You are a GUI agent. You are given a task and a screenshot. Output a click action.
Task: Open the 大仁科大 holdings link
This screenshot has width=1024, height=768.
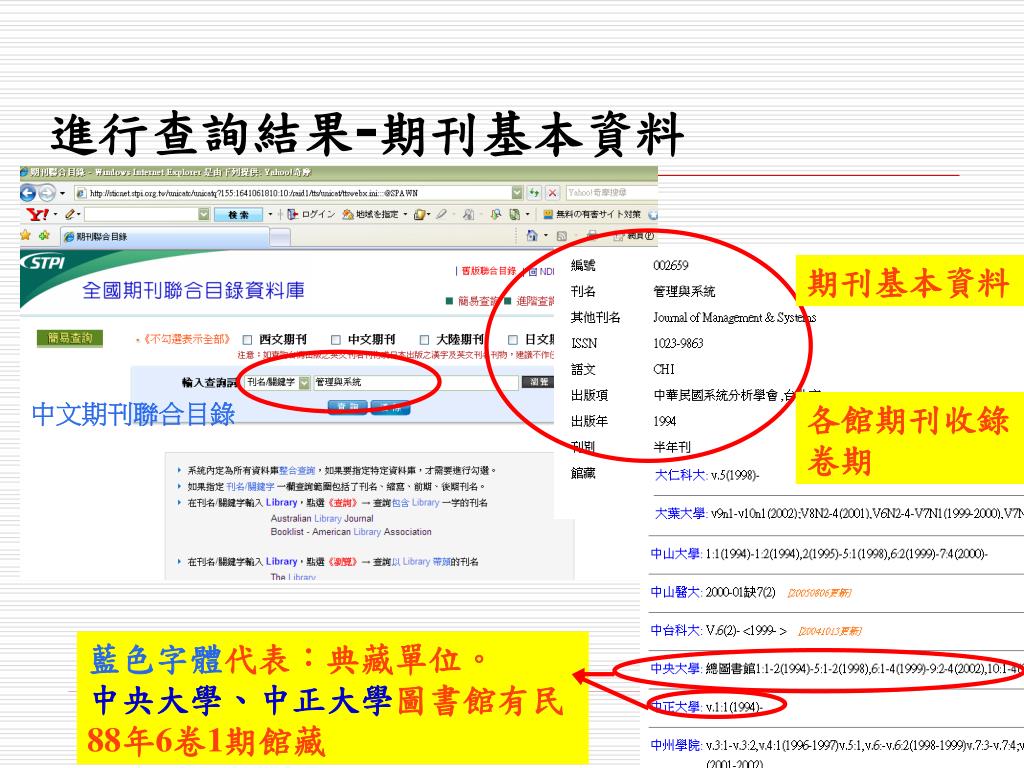680,475
